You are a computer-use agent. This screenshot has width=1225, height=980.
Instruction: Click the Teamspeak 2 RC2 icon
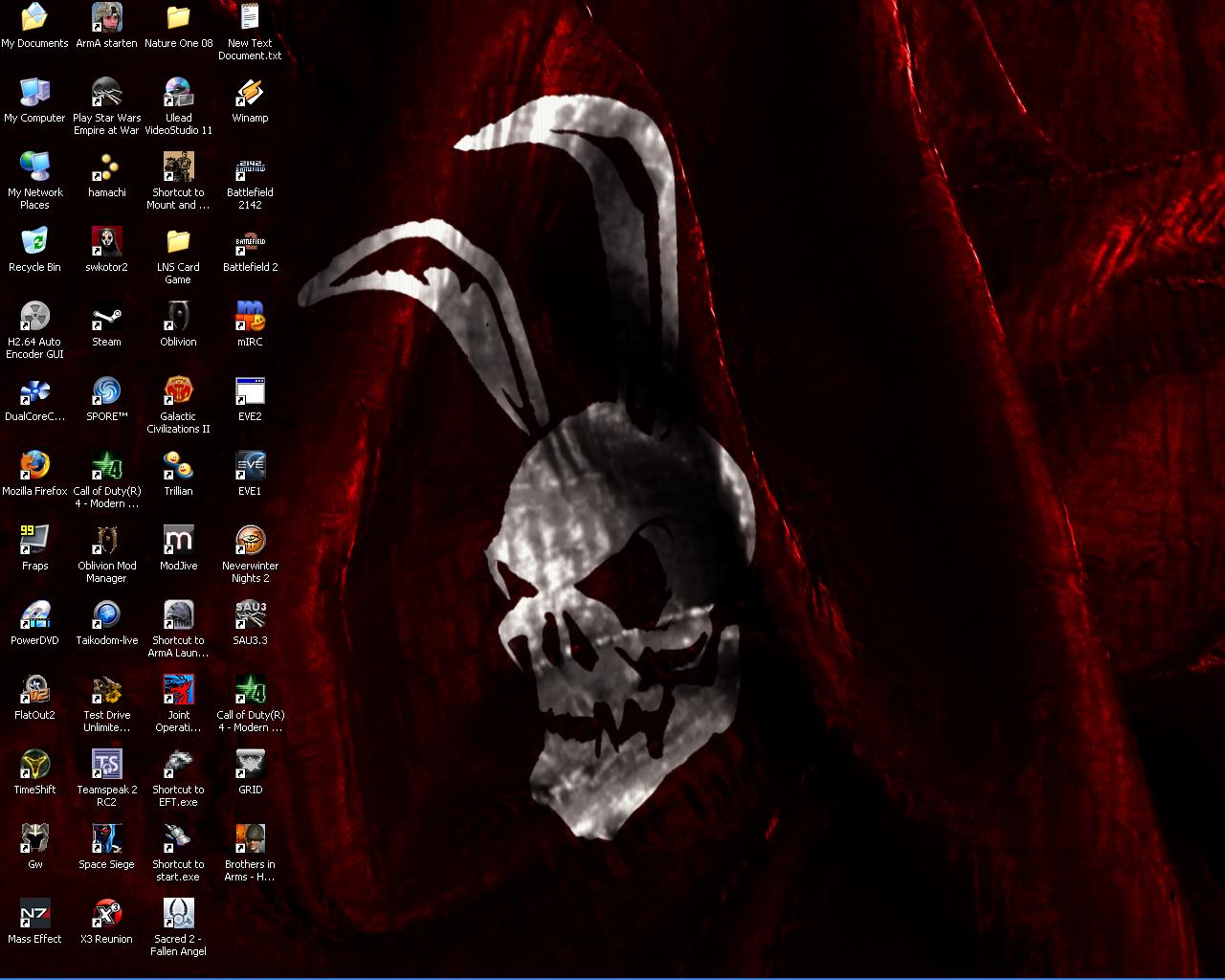pos(106,765)
